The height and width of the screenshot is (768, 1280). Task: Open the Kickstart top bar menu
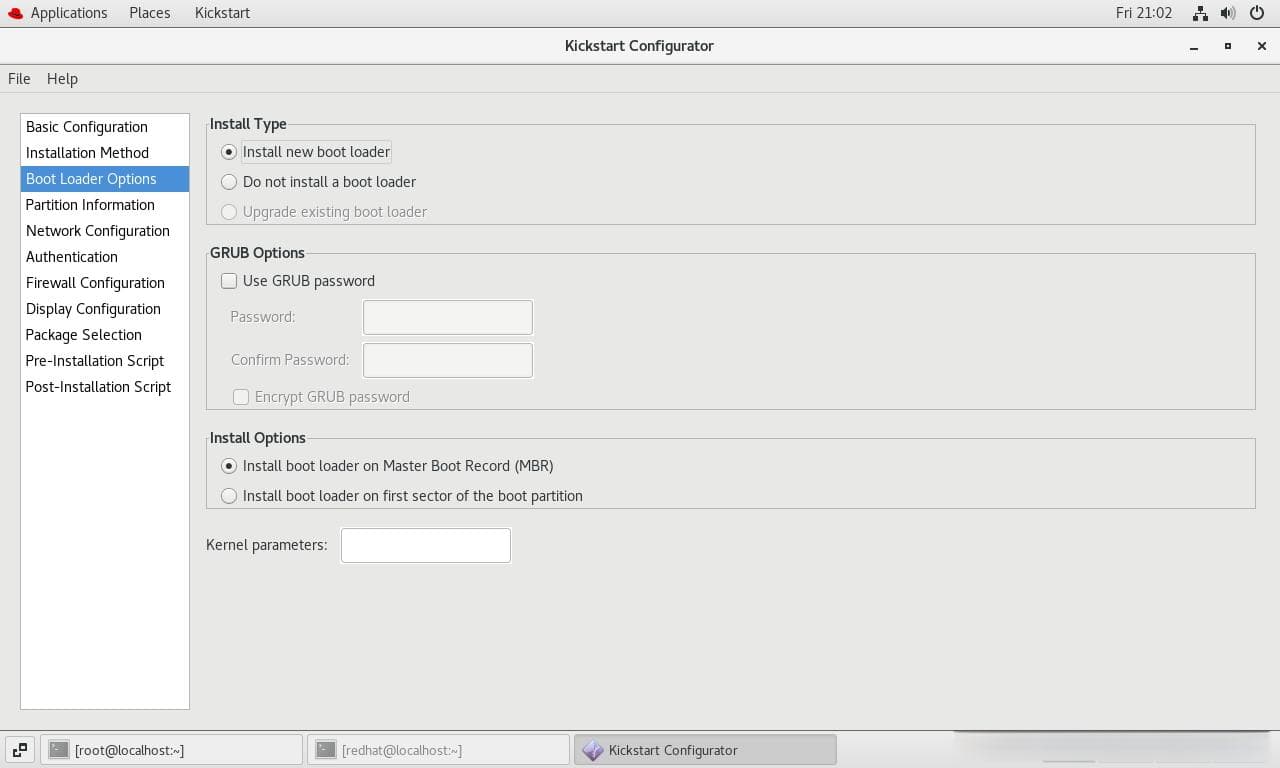click(222, 13)
